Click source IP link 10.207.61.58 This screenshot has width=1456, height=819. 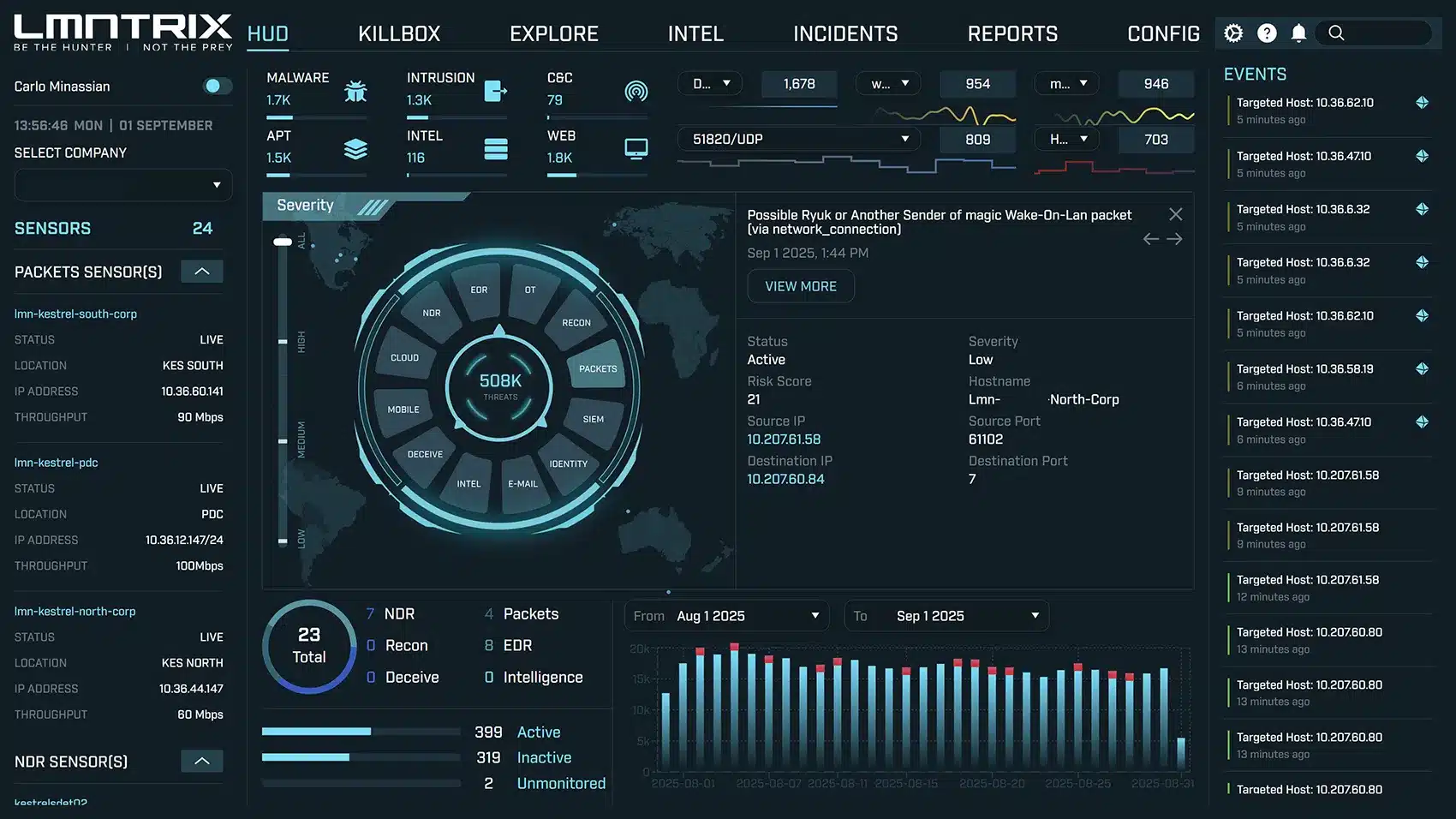tap(784, 439)
